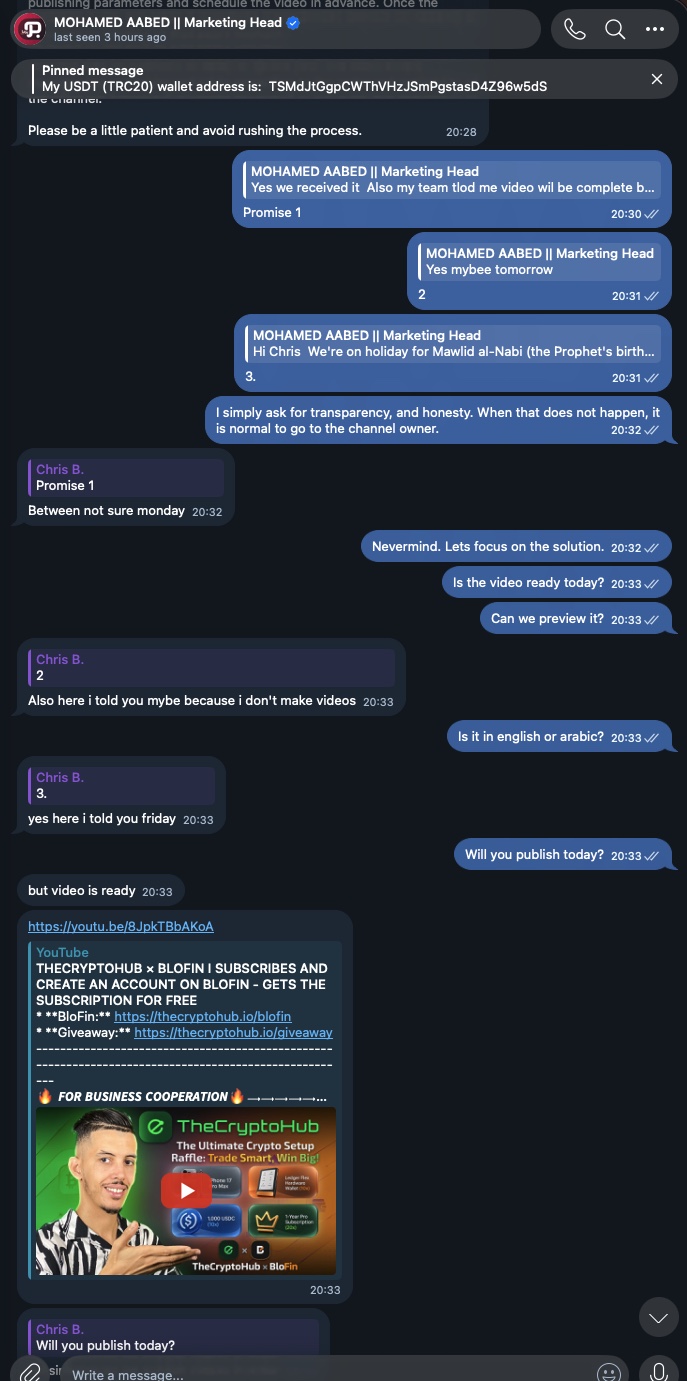Open quoted reply 'Yes we received it'
Screen dimensions: 687x1381
451,180
